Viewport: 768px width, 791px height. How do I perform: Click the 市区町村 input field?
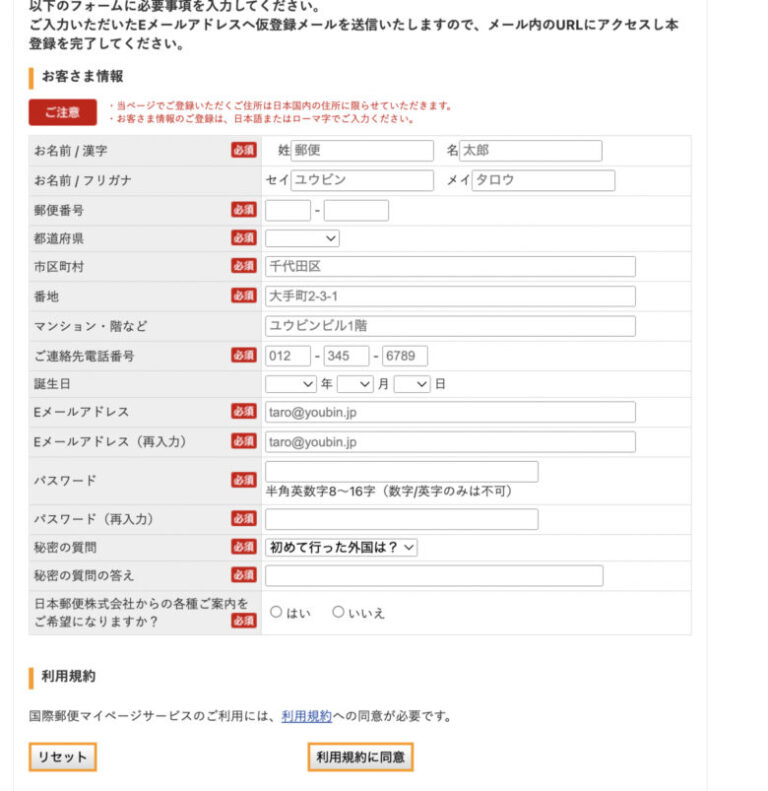[x=450, y=267]
